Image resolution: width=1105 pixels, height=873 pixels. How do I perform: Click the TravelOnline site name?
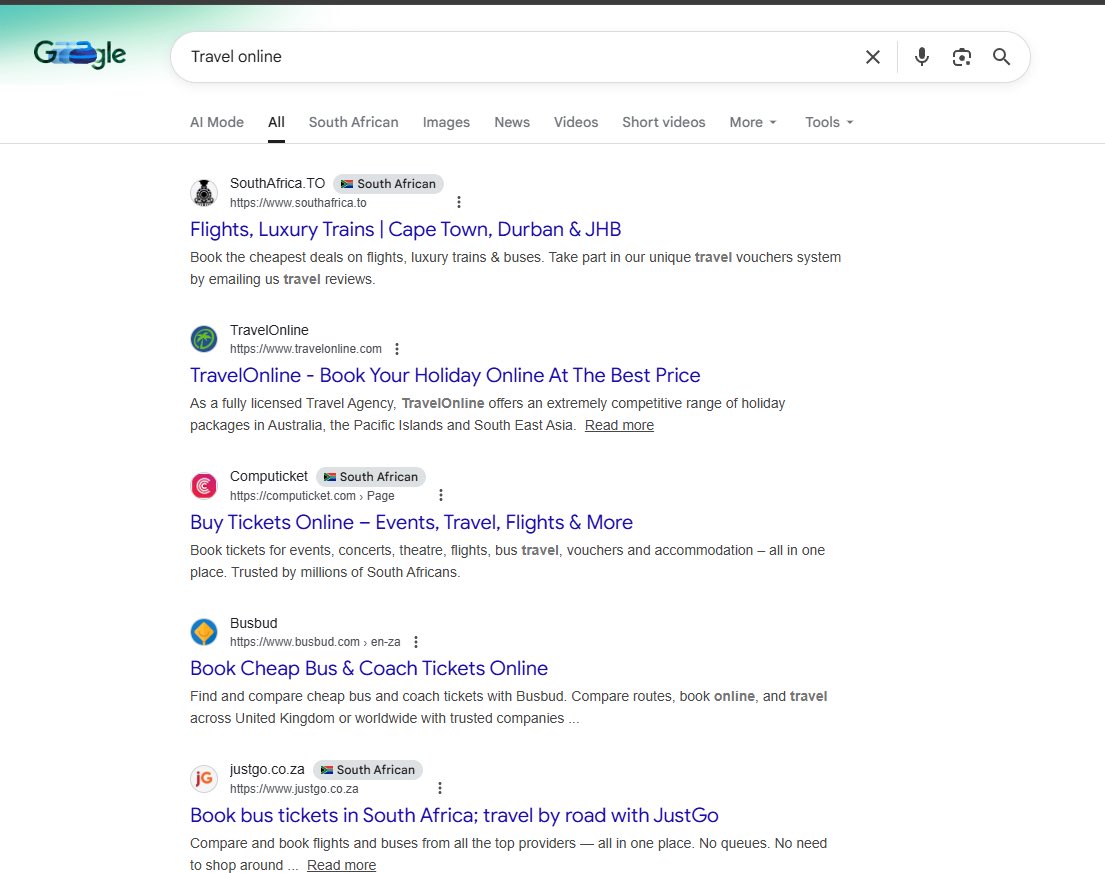click(x=269, y=330)
